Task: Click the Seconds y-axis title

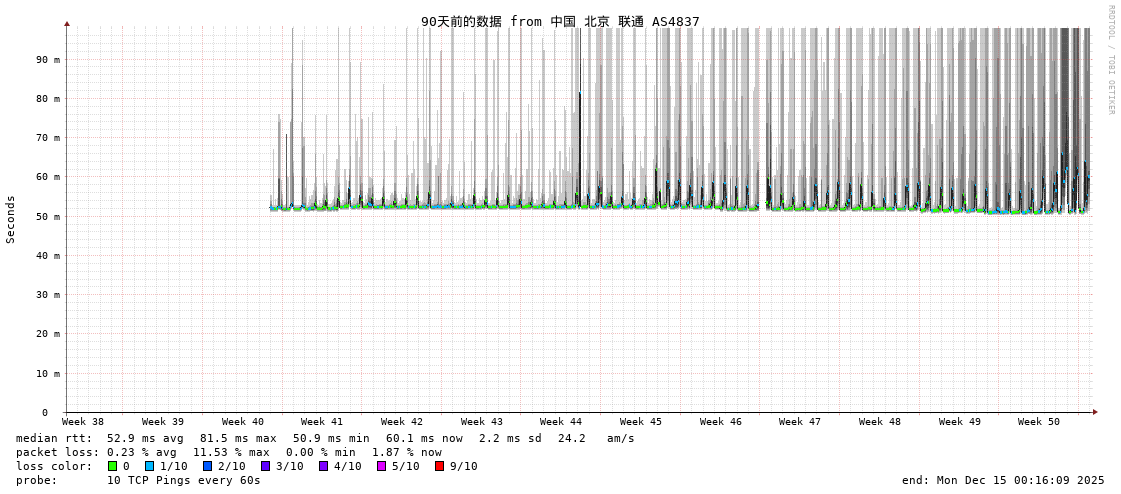Action: coord(11,219)
